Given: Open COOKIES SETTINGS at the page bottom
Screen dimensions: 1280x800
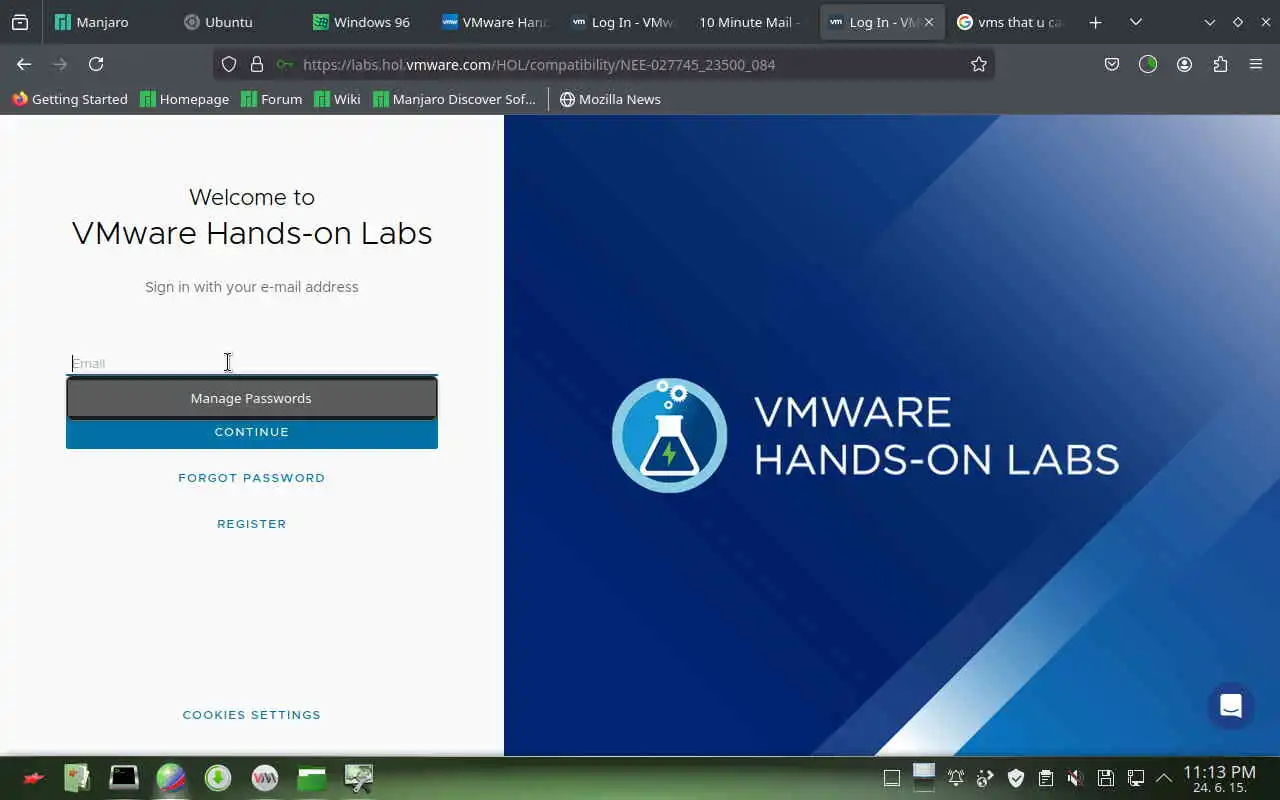Looking at the screenshot, I should point(252,715).
